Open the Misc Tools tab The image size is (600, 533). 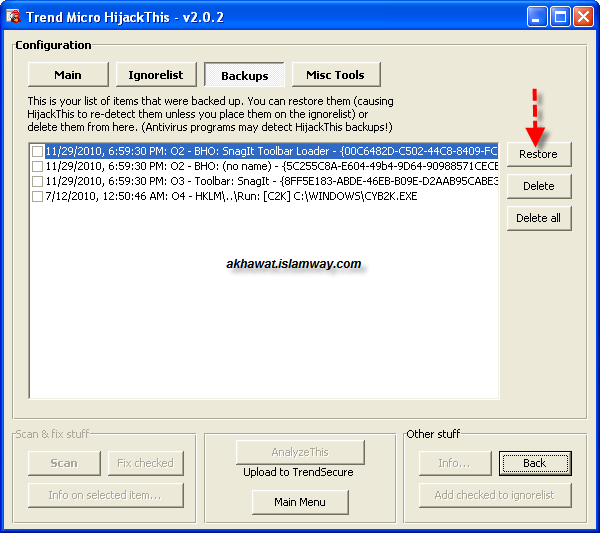[336, 75]
